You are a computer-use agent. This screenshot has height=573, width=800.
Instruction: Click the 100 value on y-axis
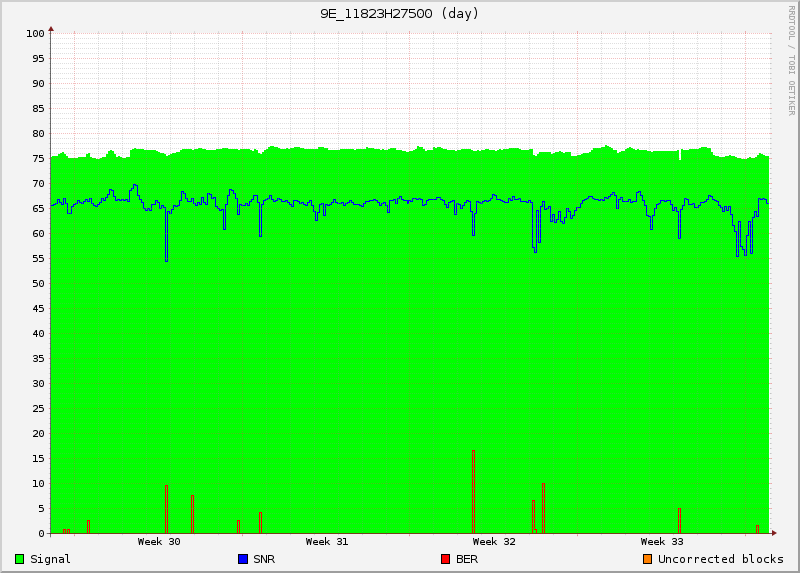click(36, 34)
